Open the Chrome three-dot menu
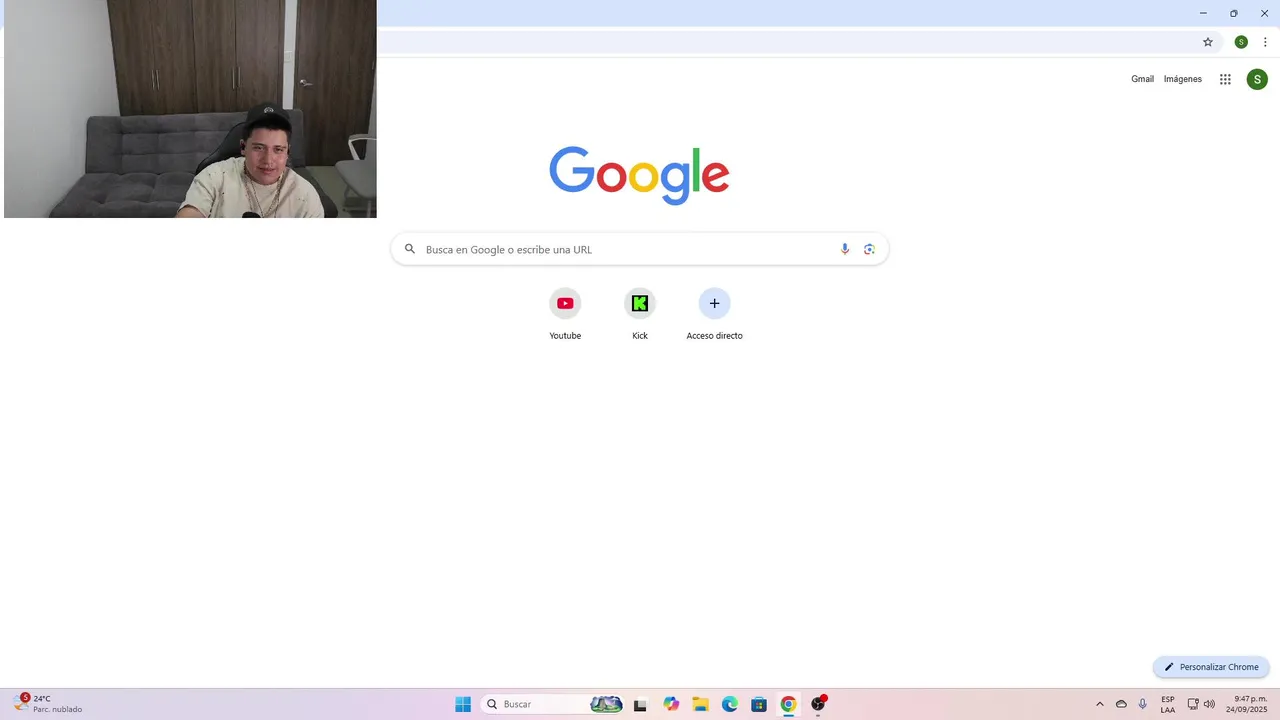This screenshot has width=1280, height=720. [1265, 42]
